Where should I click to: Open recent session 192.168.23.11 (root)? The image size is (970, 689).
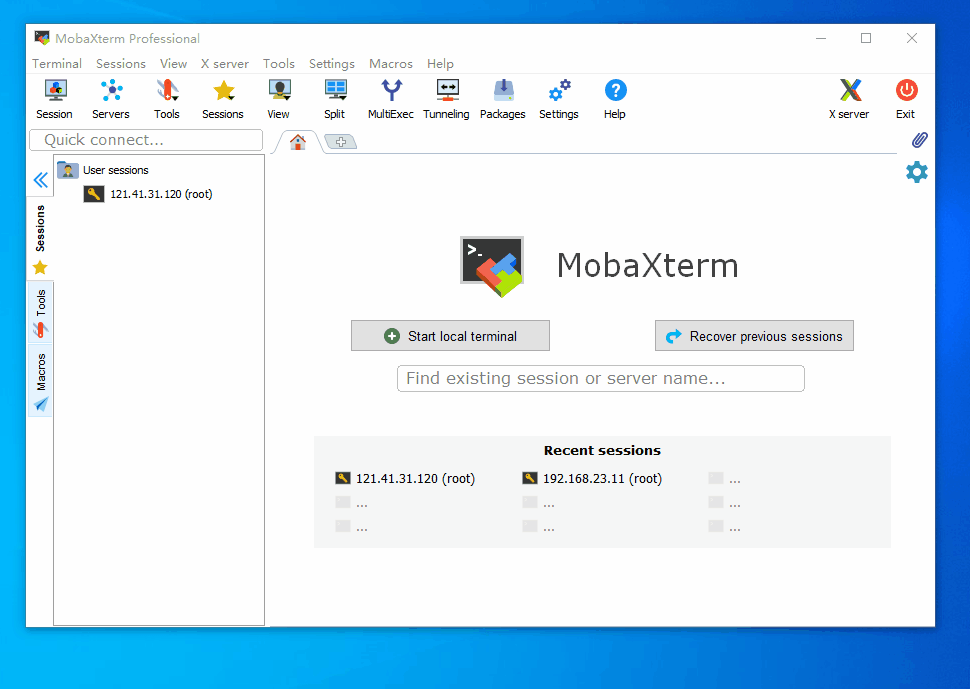click(592, 478)
